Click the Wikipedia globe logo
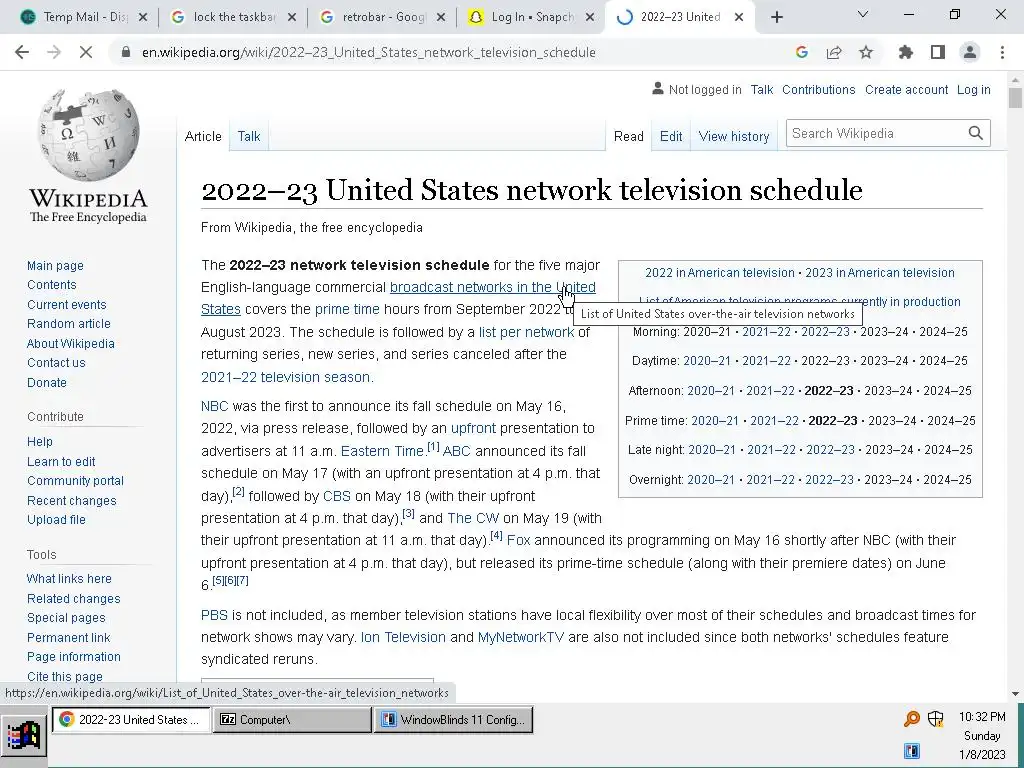 89,135
